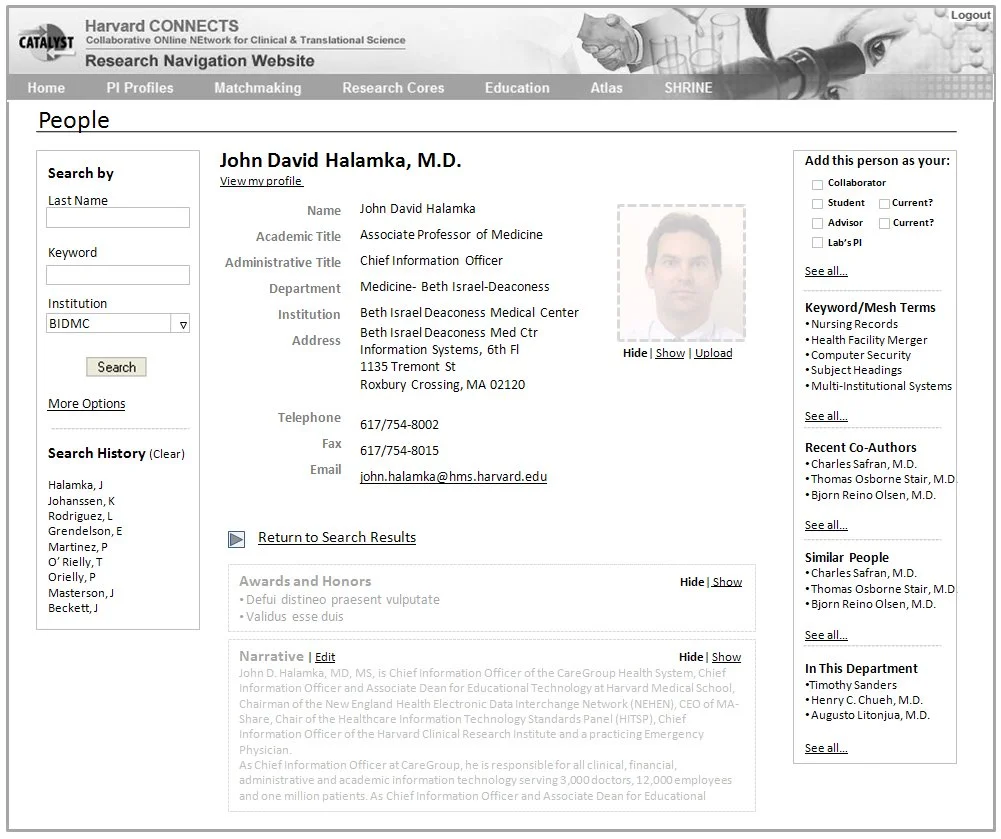
Task: Click View my profile link
Action: pyautogui.click(x=261, y=181)
